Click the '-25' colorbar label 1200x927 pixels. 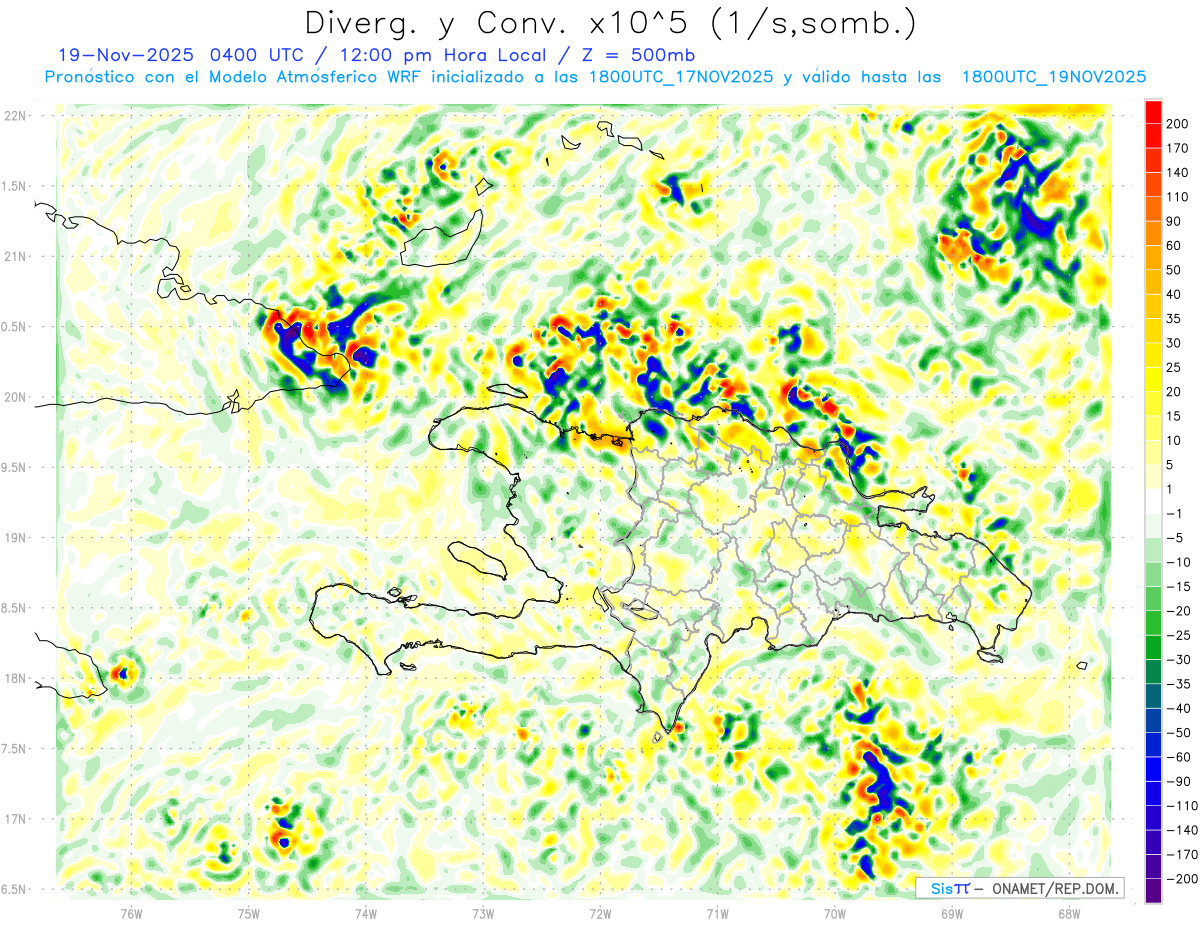click(1177, 635)
